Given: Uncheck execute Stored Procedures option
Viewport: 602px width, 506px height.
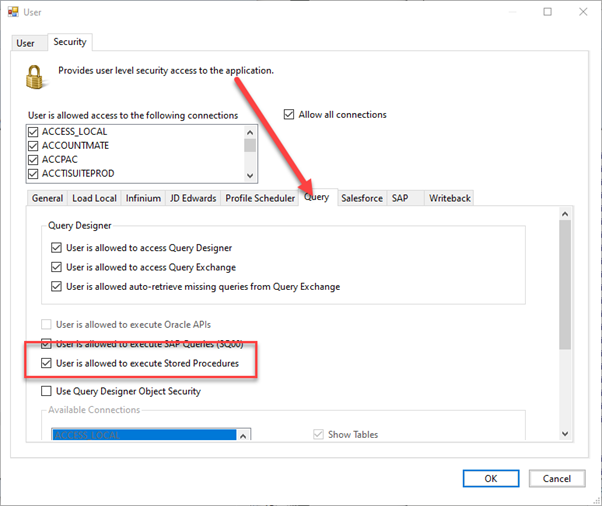Looking at the screenshot, I should [46, 363].
